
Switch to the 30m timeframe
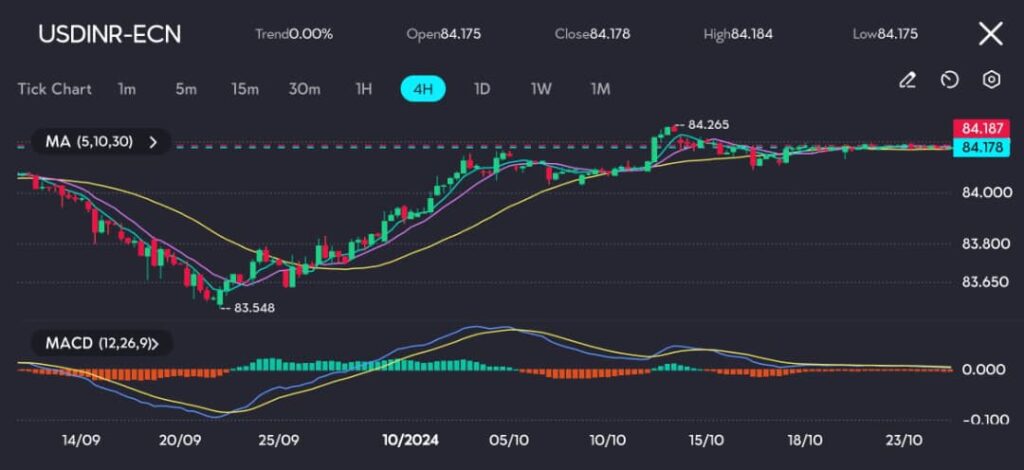(304, 89)
